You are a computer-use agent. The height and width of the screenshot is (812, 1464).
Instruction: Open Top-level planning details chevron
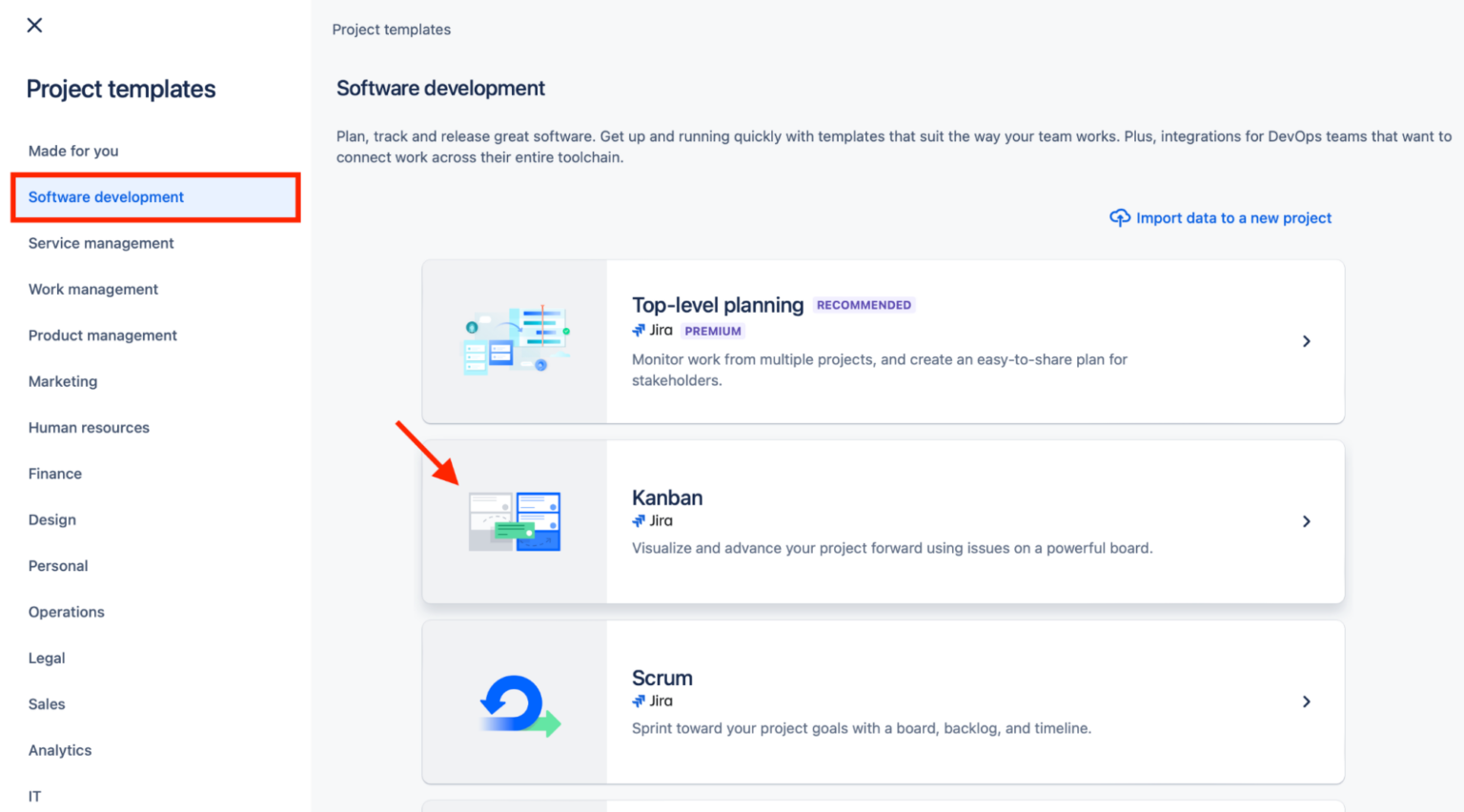click(x=1306, y=341)
